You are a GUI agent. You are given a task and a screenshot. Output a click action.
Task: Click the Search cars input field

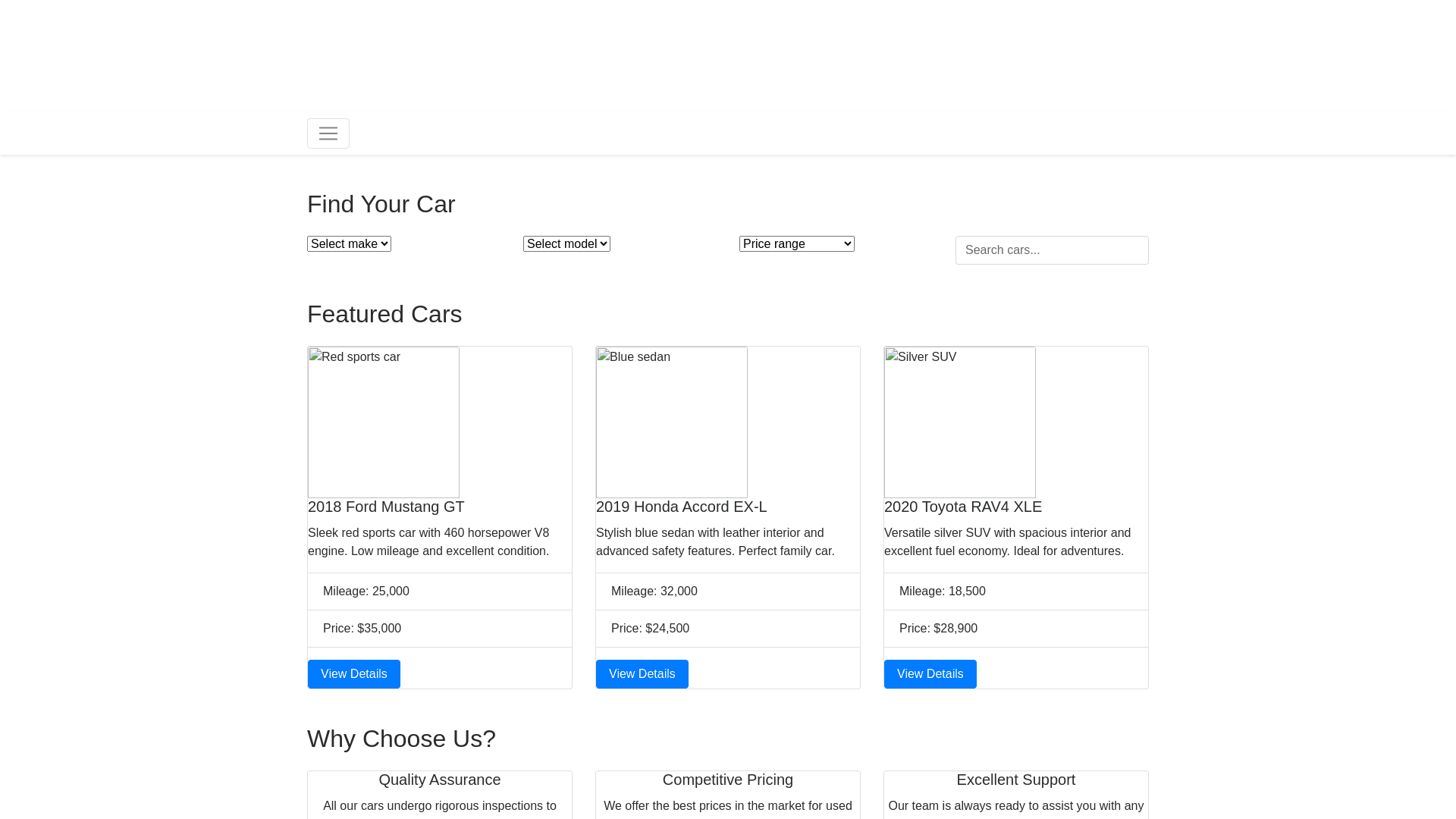(x=1051, y=250)
